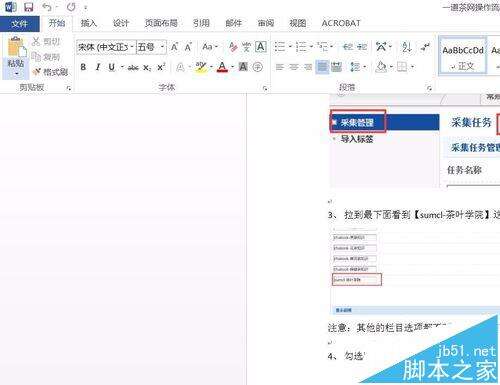Toggle Bold formatting
Image resolution: width=500 pixels, height=385 pixels.
[x=83, y=67]
